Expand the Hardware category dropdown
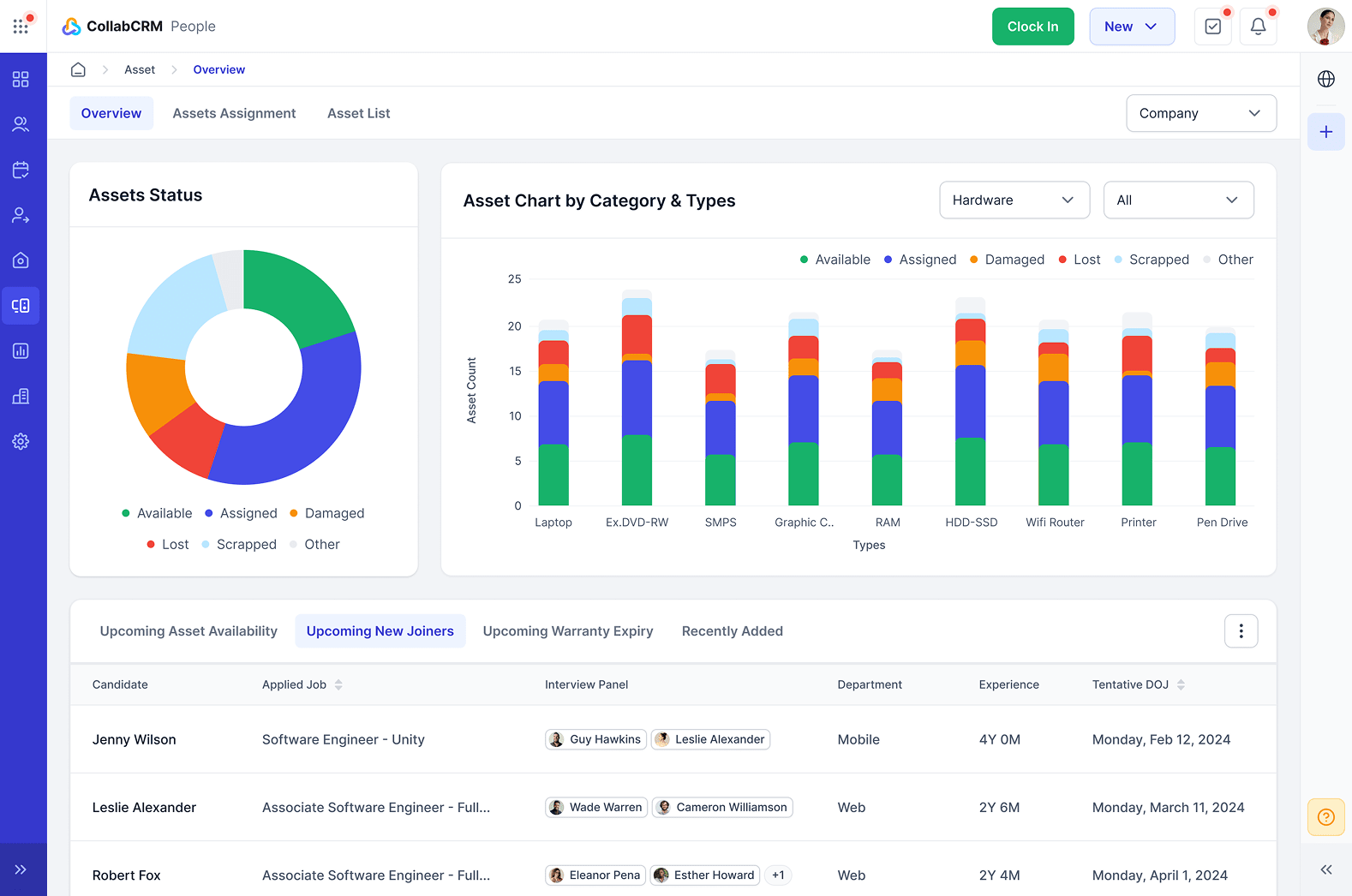The height and width of the screenshot is (896, 1352). click(x=1014, y=200)
